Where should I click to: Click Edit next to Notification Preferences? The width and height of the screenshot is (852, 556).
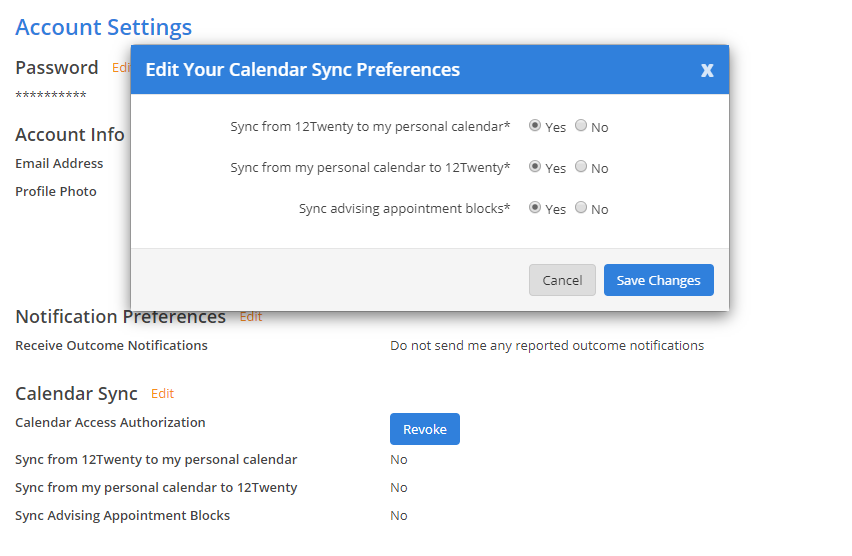pos(251,317)
